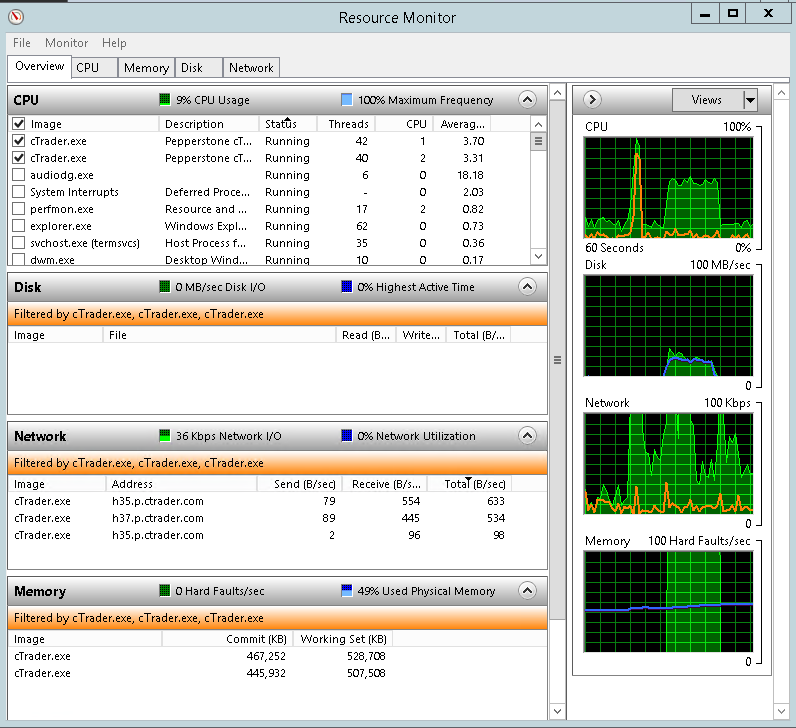Click the Disk activity graph
This screenshot has height=728, width=796.
(669, 325)
